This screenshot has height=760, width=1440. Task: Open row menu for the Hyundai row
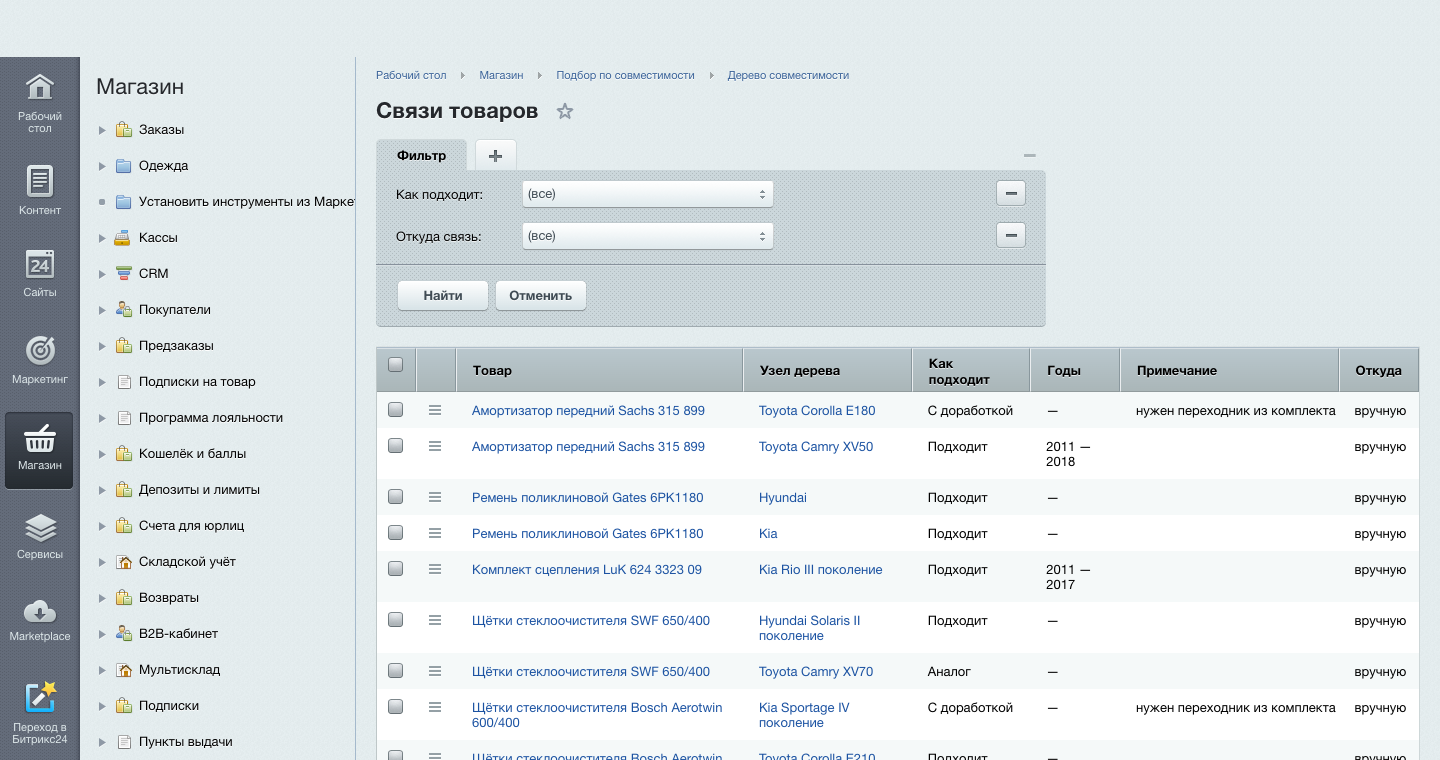[435, 497]
